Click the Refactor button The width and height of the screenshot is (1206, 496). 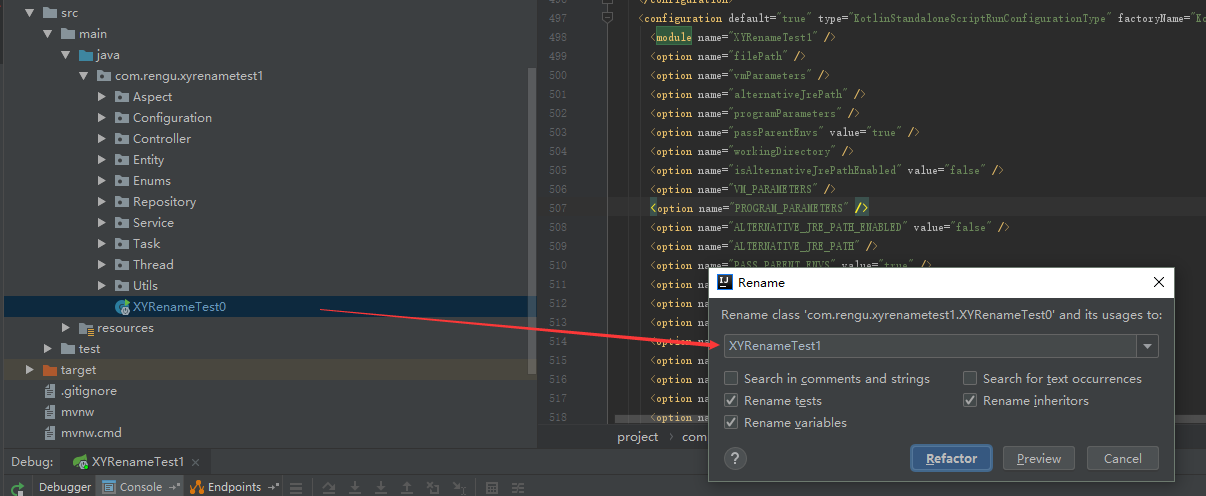(951, 458)
